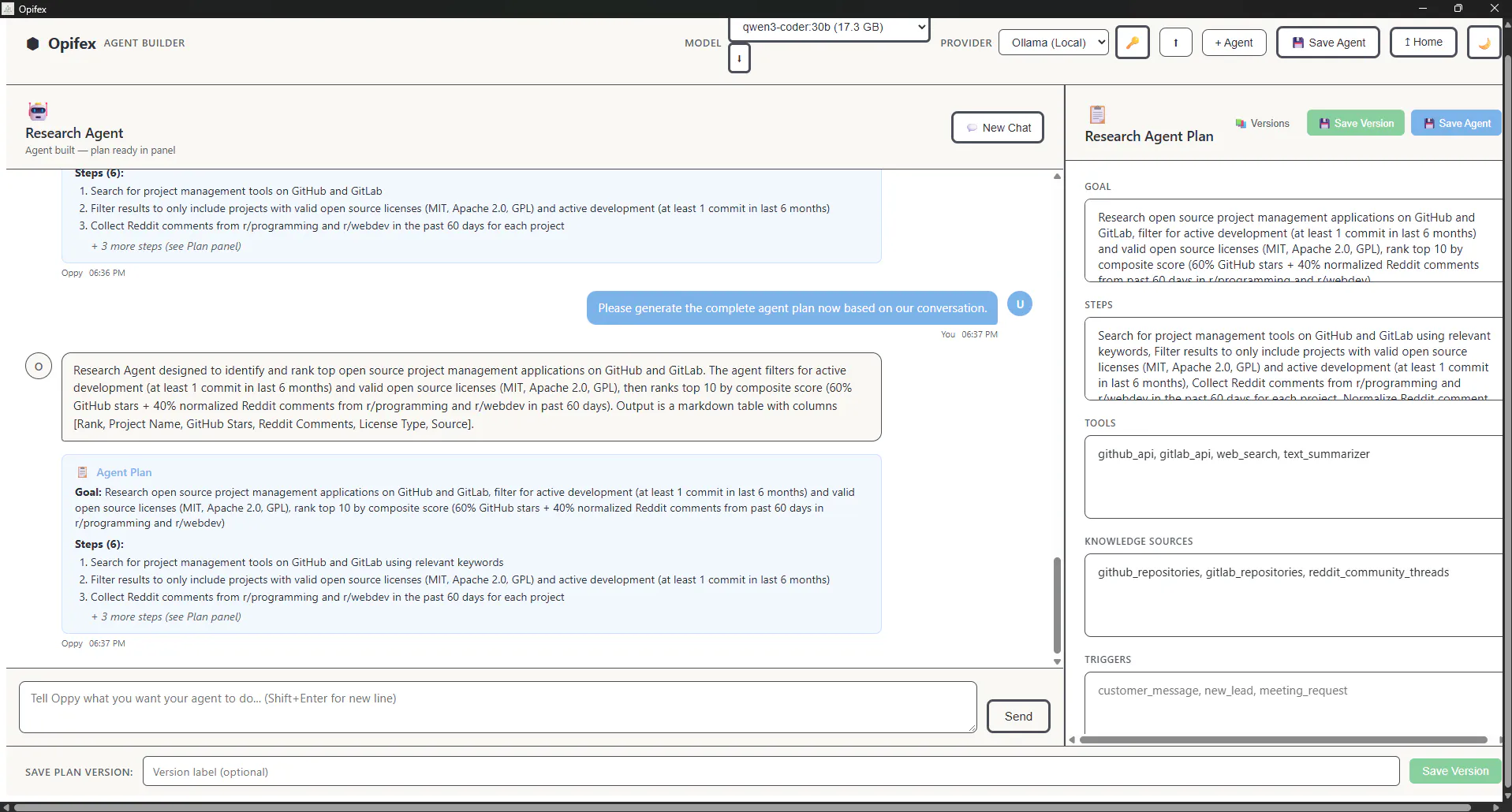Click the chat scrollbar thumb
This screenshot has height=812, width=1512.
(x=1057, y=605)
